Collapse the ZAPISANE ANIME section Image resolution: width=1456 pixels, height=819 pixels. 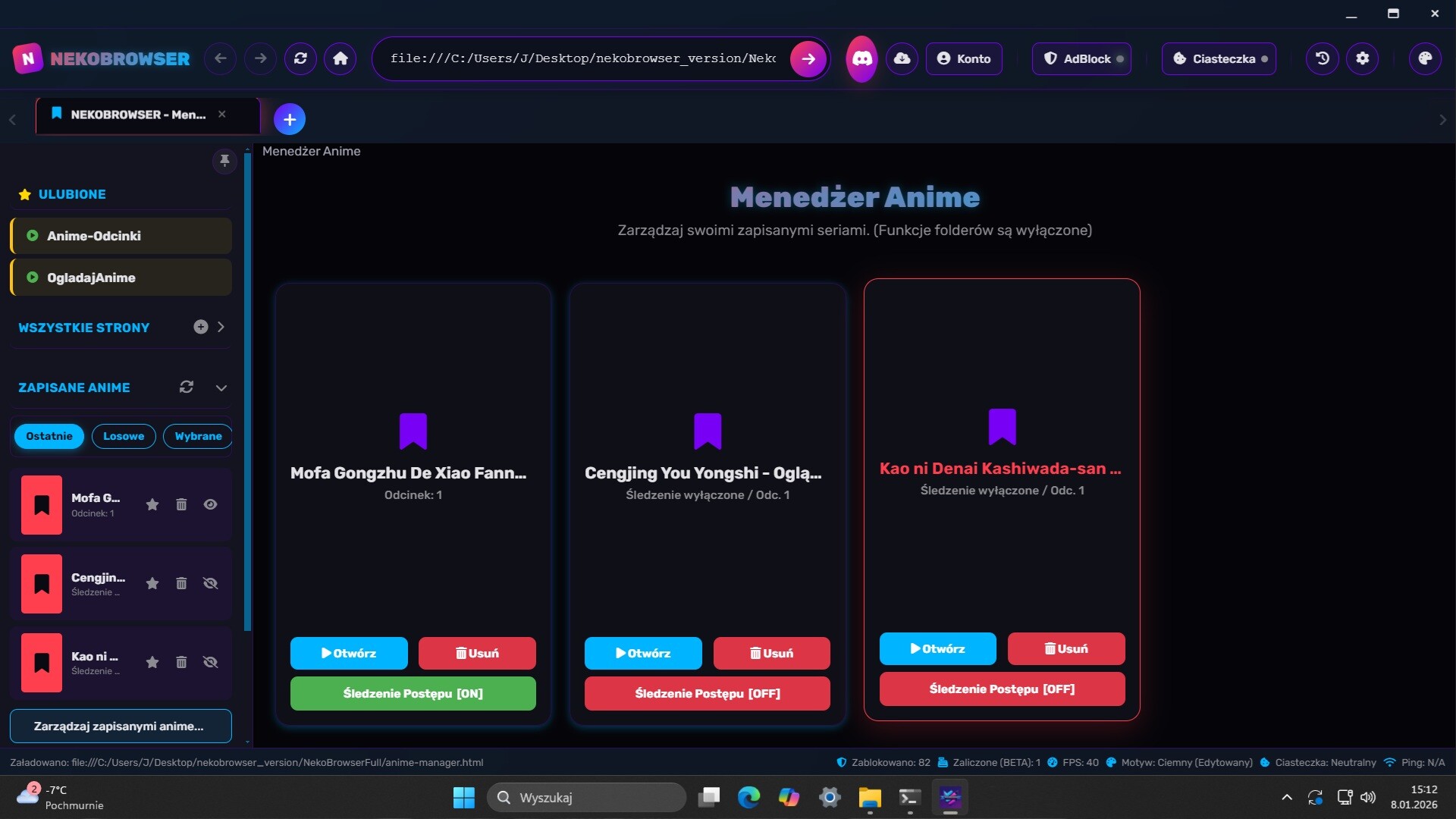pyautogui.click(x=221, y=388)
